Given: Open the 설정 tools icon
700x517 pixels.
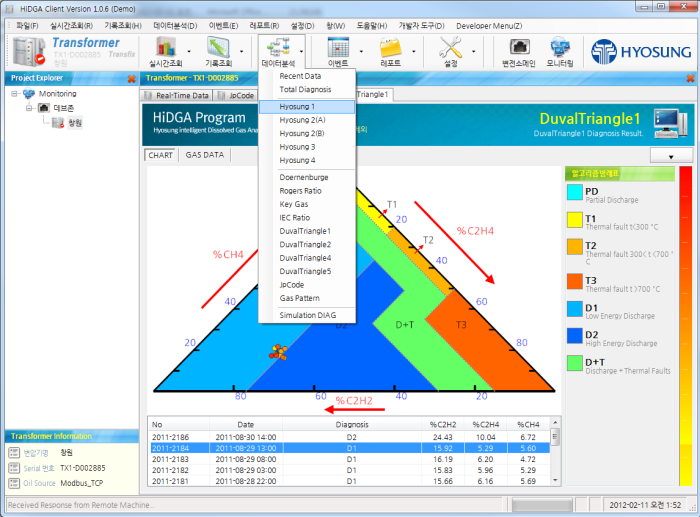Looking at the screenshot, I should (450, 47).
